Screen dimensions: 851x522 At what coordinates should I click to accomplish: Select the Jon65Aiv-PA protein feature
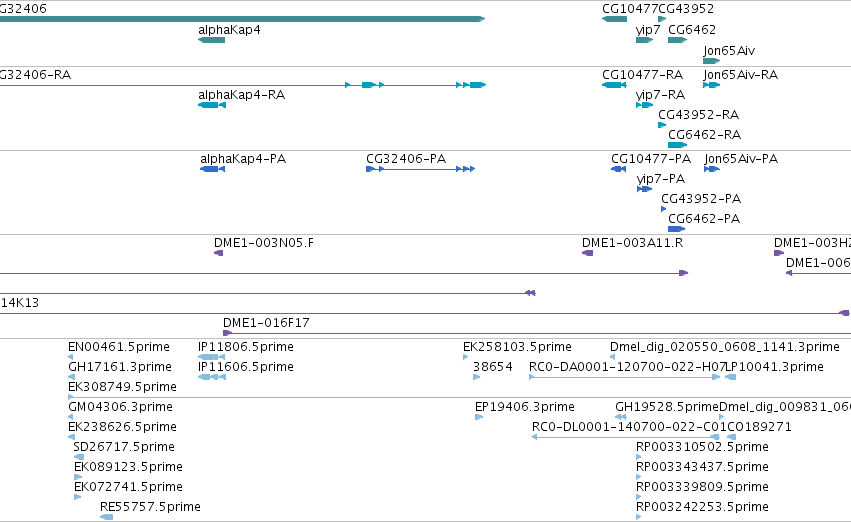click(712, 169)
